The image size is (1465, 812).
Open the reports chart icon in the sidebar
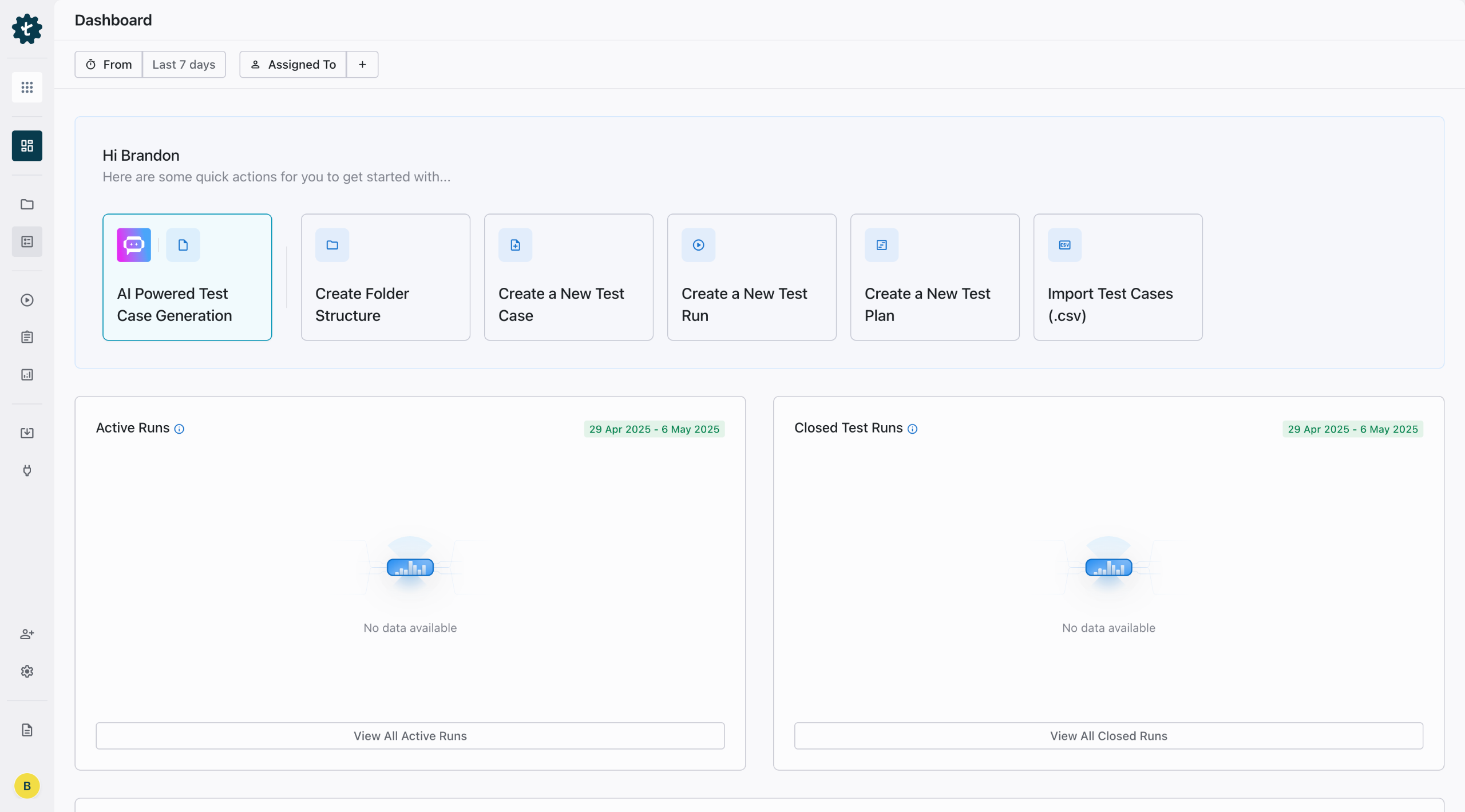click(27, 375)
